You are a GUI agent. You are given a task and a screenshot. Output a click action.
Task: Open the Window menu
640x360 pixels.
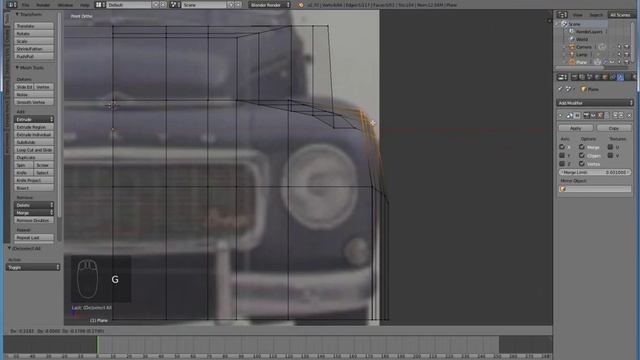pyautogui.click(x=65, y=5)
